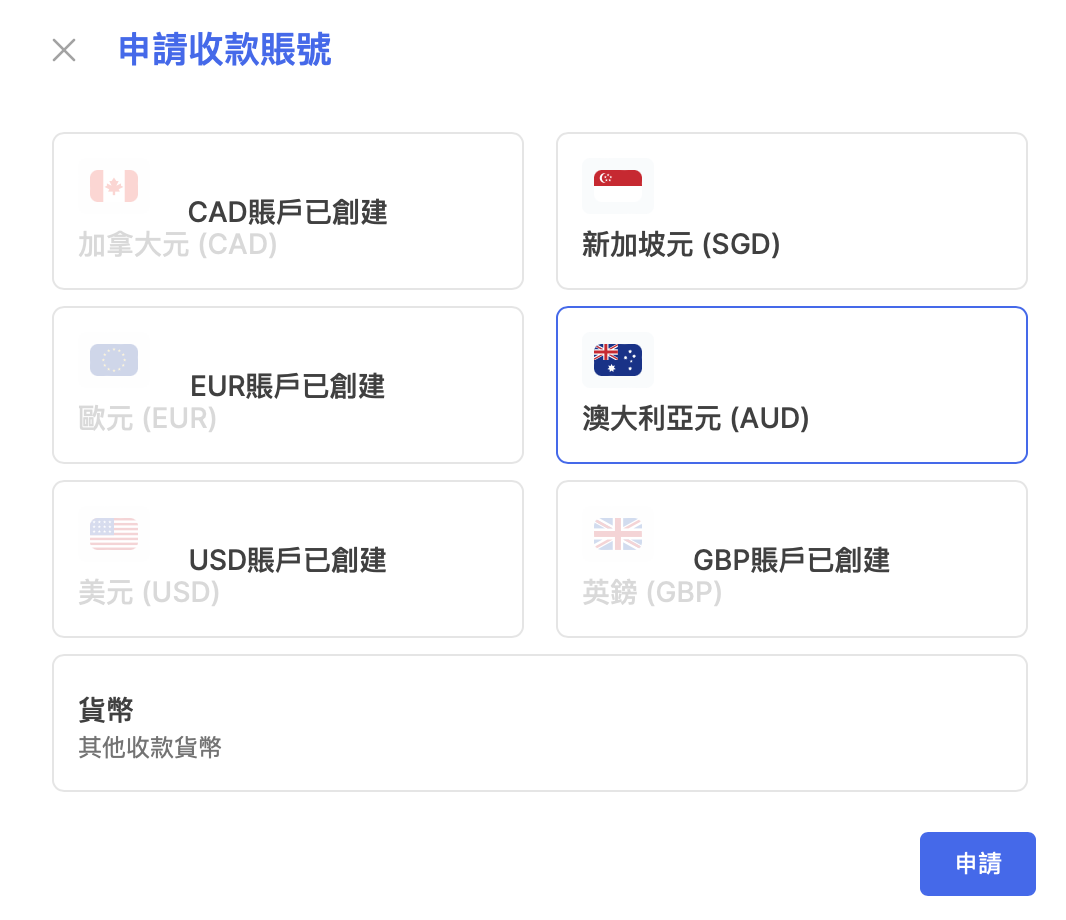
Task: Click the disabled 歐元 (EUR) card
Action: pos(288,385)
